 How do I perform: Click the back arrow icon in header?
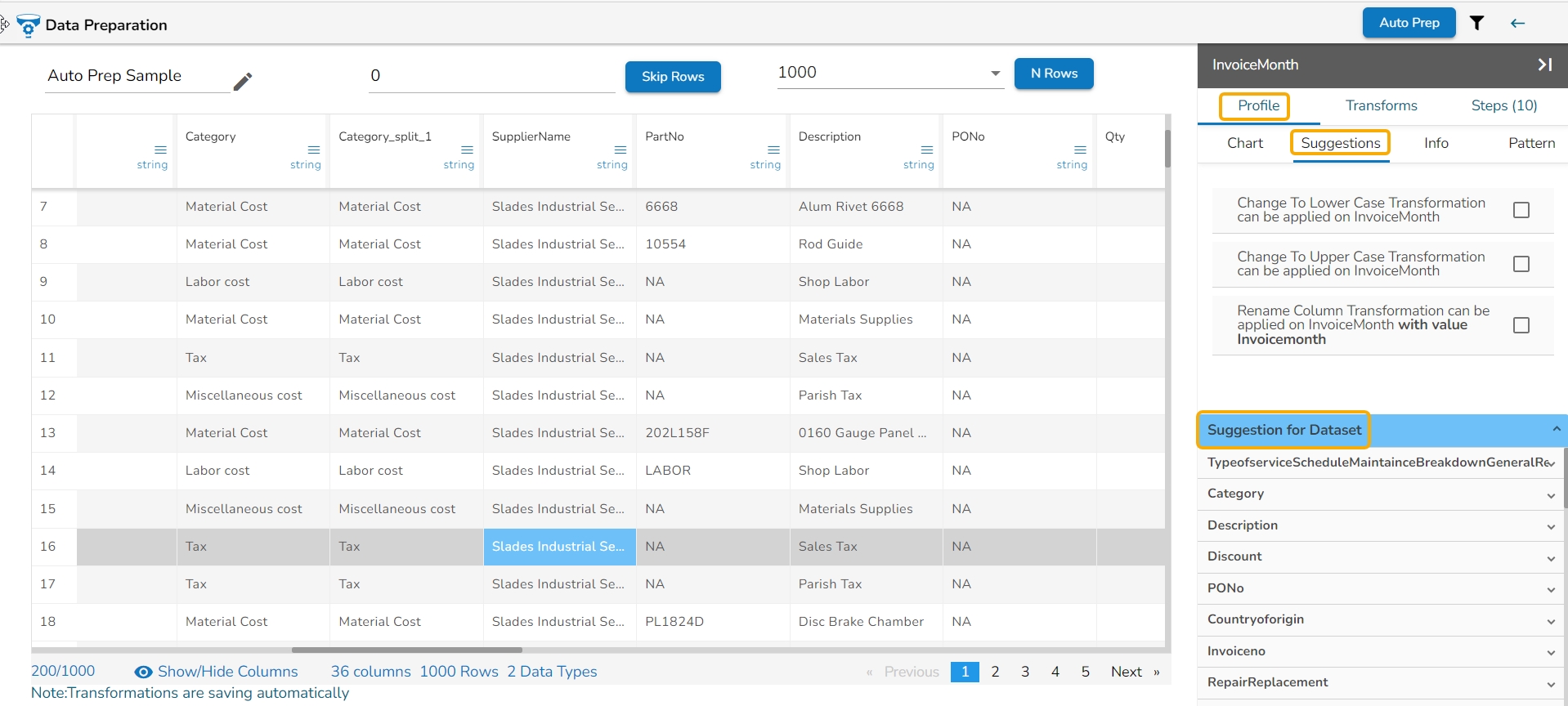(1517, 23)
